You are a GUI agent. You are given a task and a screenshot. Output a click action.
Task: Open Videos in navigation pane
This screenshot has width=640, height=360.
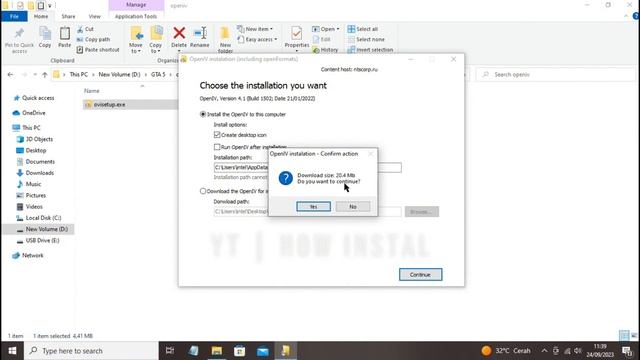click(34, 207)
